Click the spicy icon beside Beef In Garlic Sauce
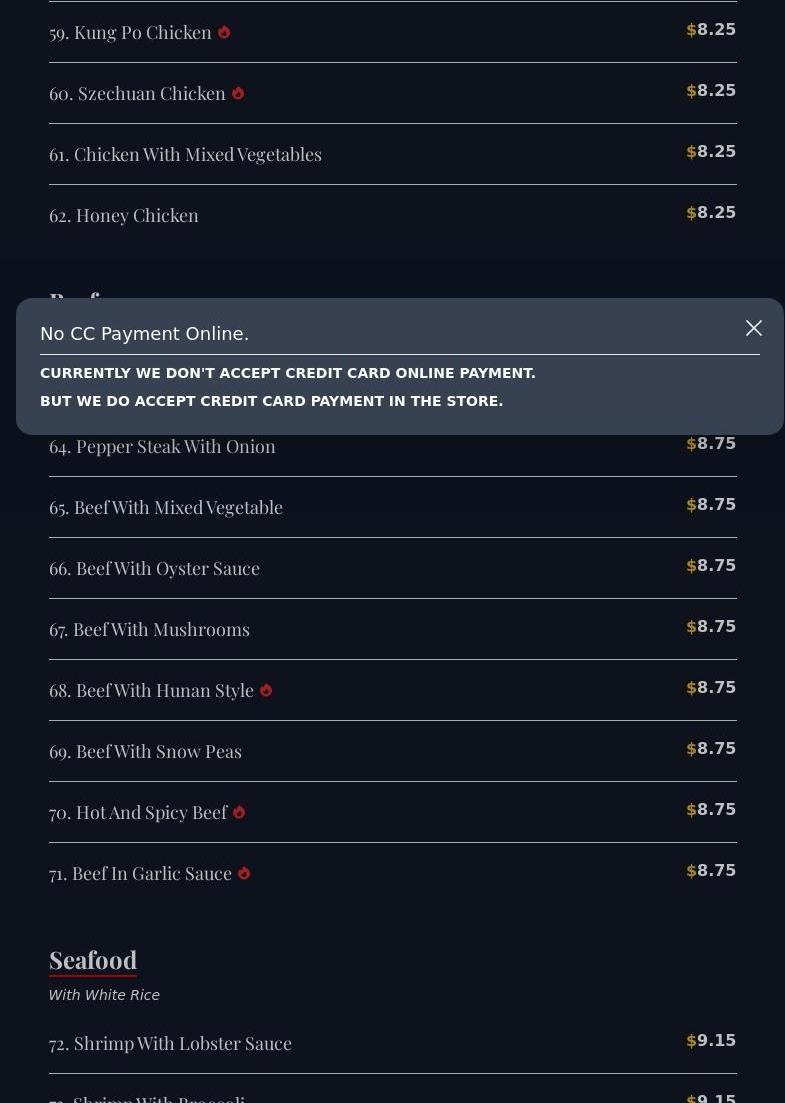This screenshot has height=1103, width=785. tap(244, 874)
